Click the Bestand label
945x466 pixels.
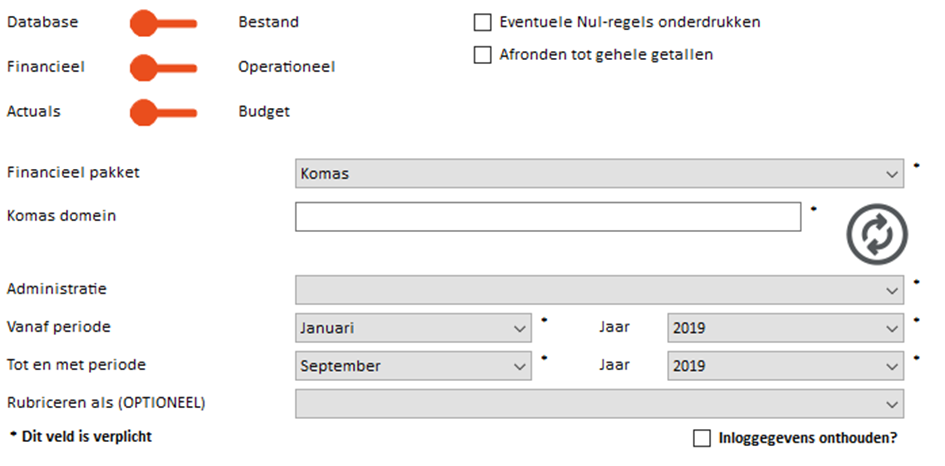tap(268, 22)
